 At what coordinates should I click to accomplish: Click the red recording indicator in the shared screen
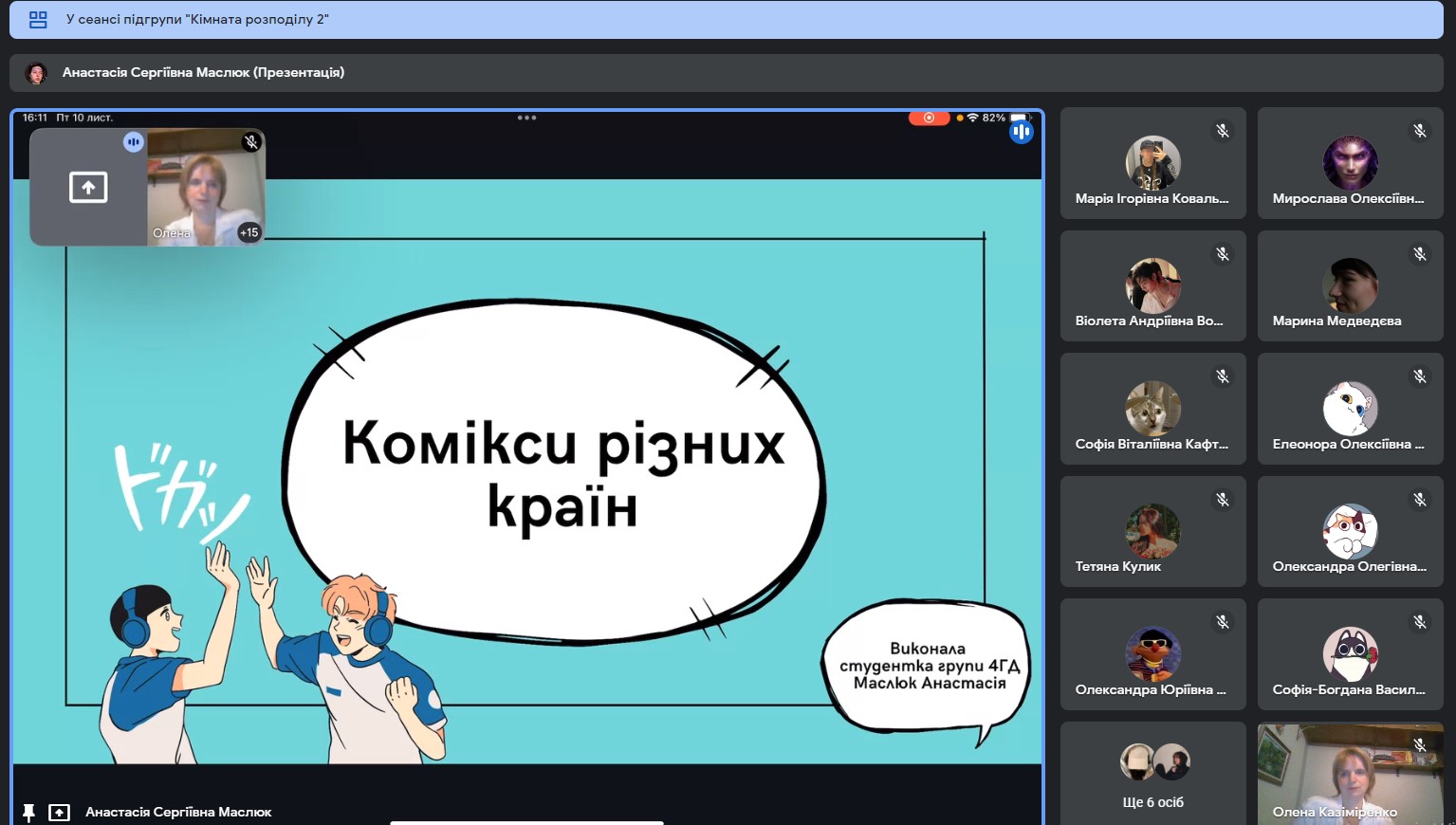(929, 118)
